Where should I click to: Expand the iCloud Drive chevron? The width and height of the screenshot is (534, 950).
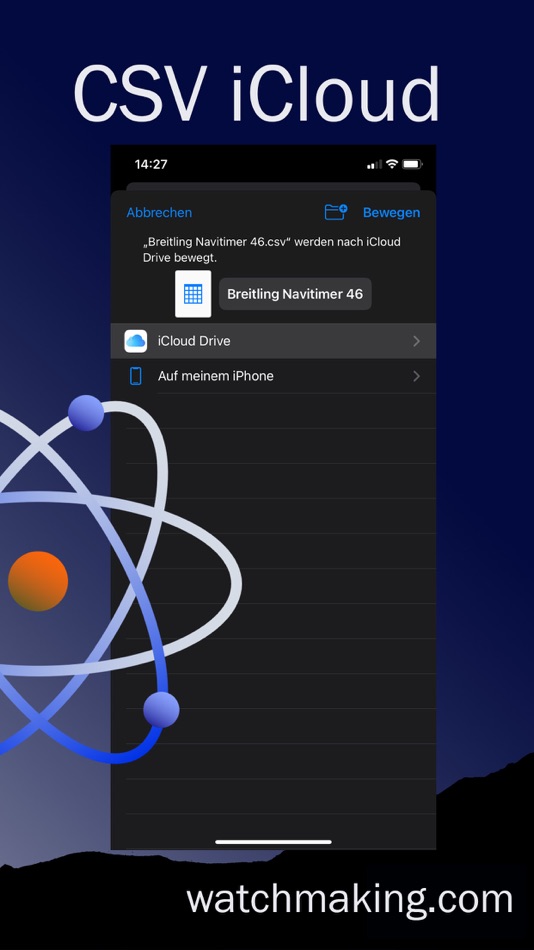pos(416,341)
